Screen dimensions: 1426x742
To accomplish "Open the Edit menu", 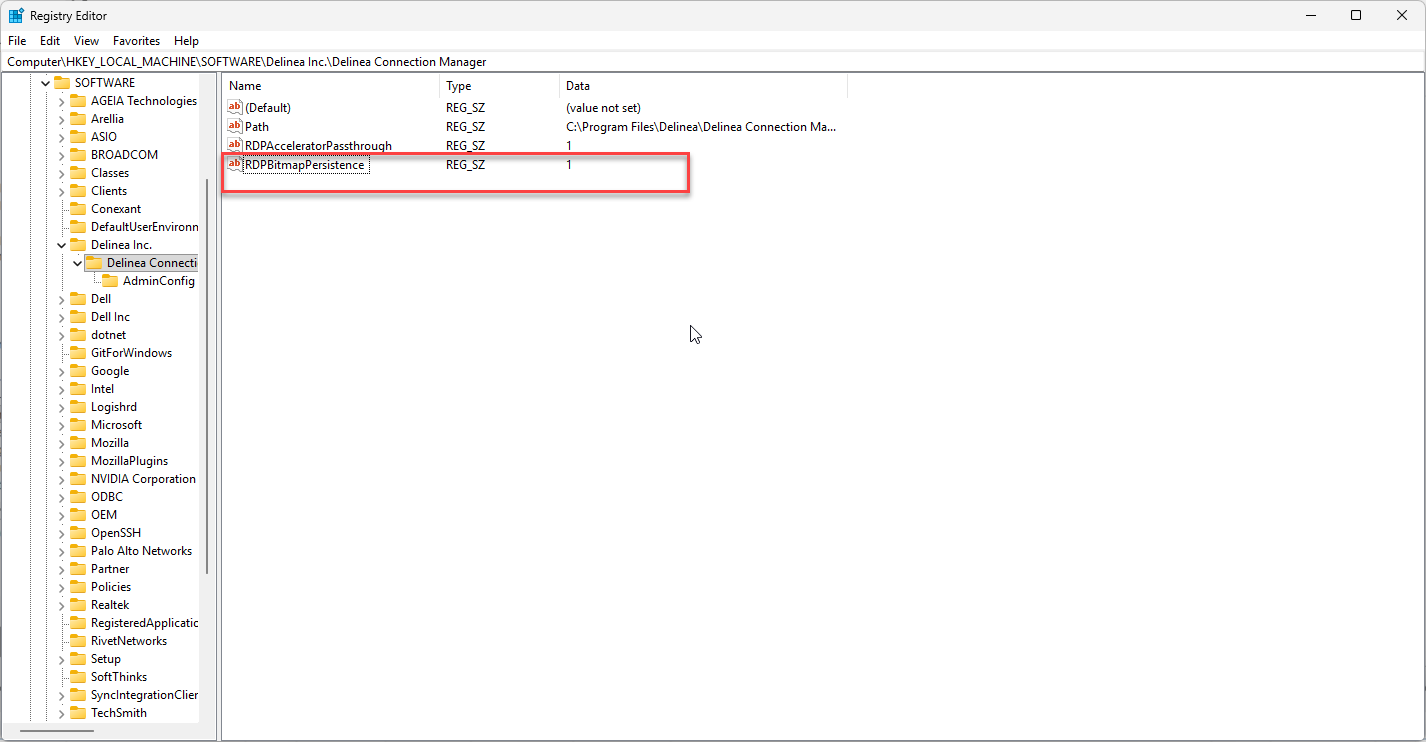I will coord(50,41).
